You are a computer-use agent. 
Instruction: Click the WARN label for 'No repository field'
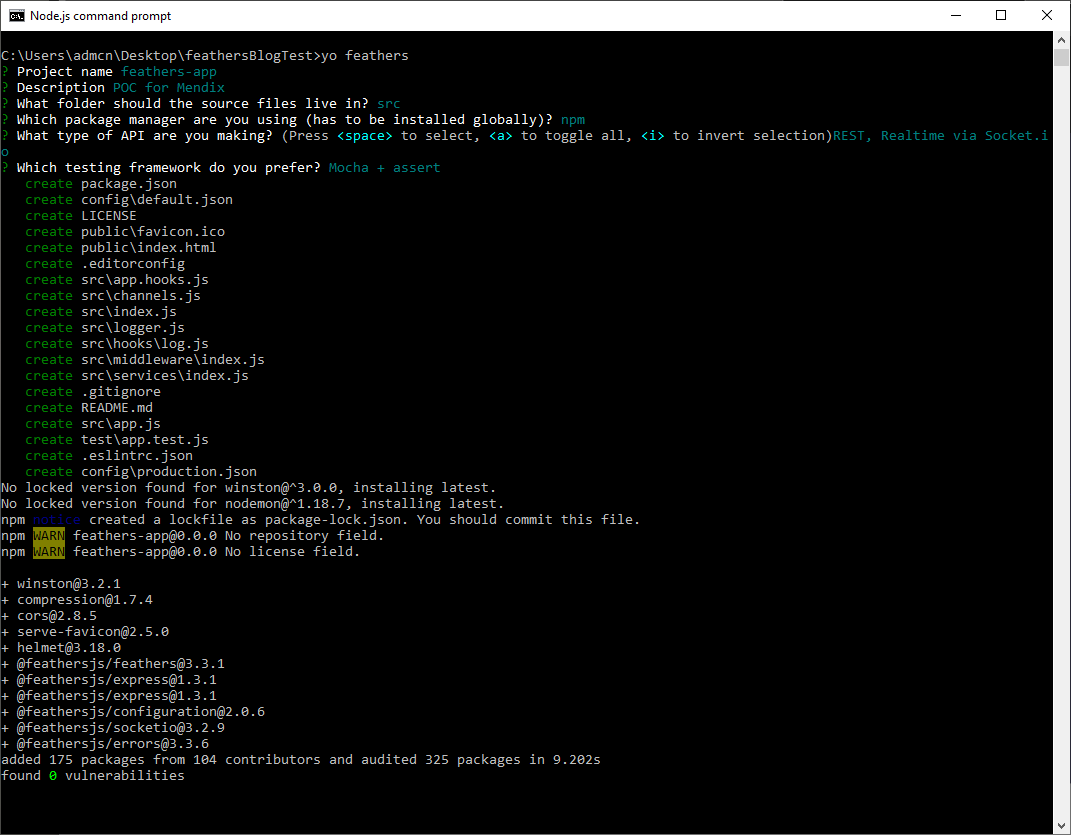click(x=49, y=536)
